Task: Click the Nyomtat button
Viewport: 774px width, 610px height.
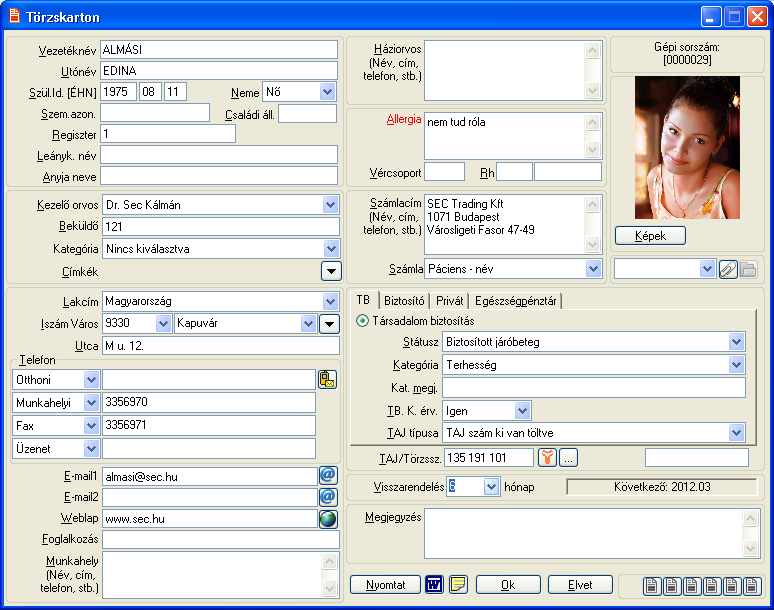Action: [x=385, y=585]
